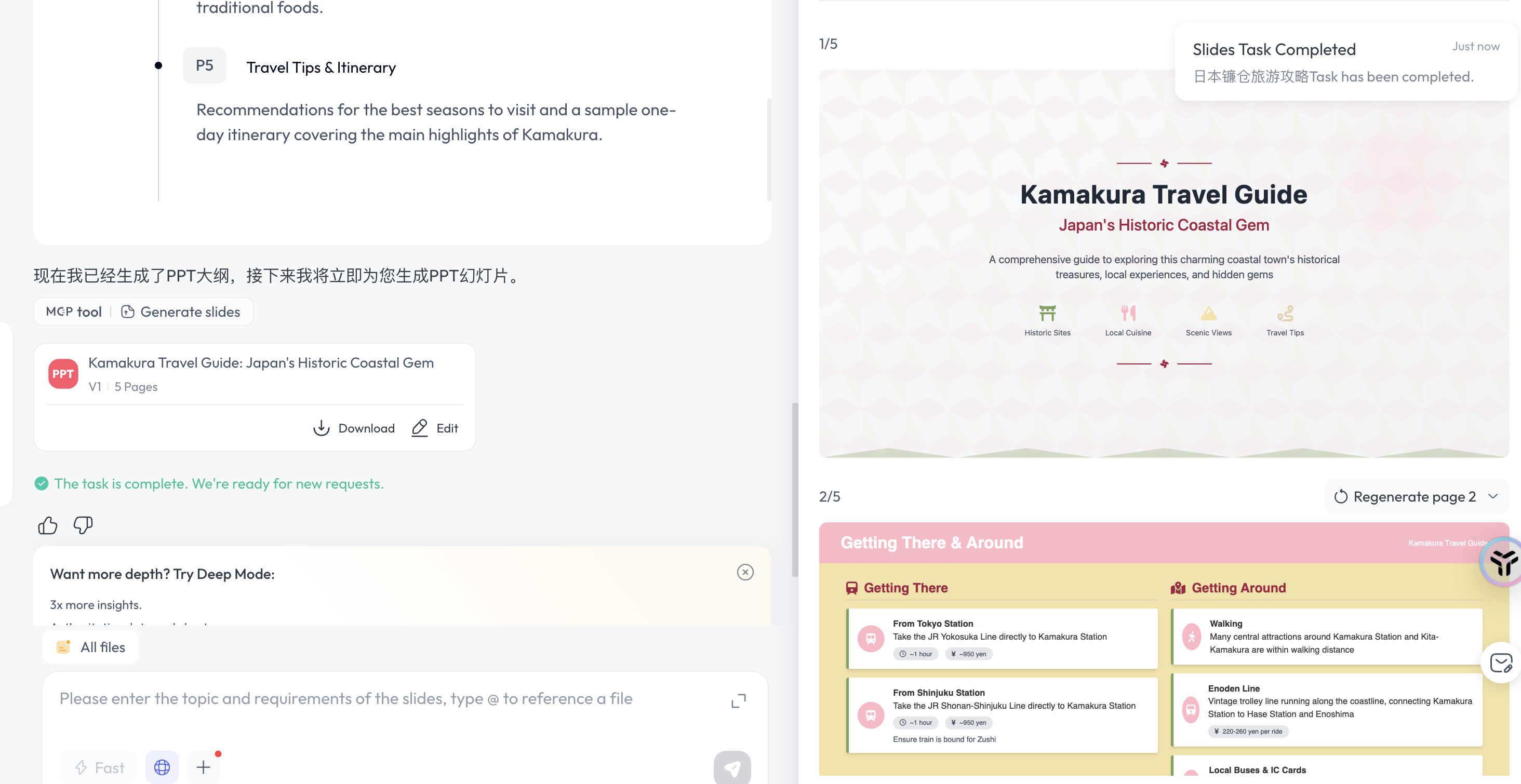Click the plus attachment icon
This screenshot has height=784, width=1521.
(x=203, y=767)
